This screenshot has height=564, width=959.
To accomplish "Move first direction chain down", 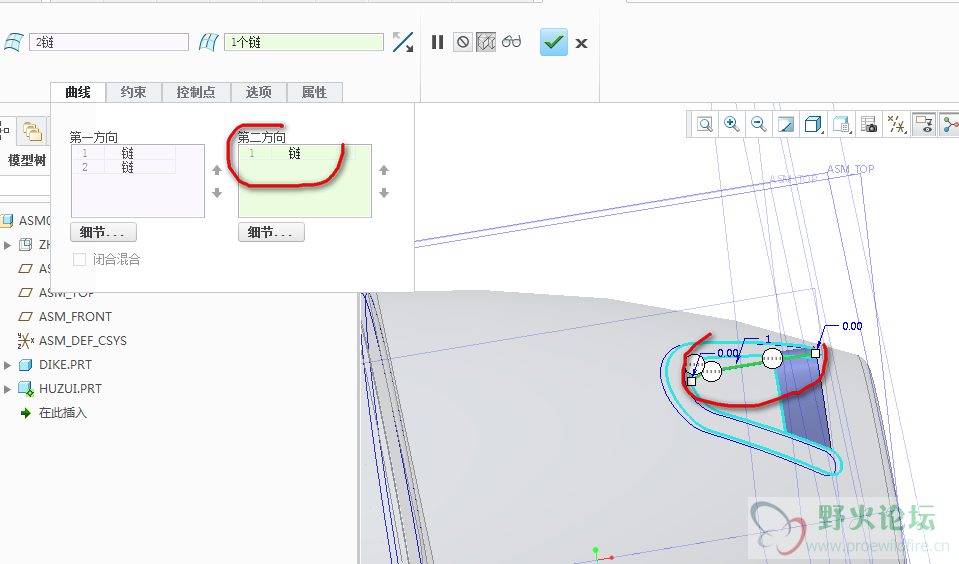I will click(217, 193).
